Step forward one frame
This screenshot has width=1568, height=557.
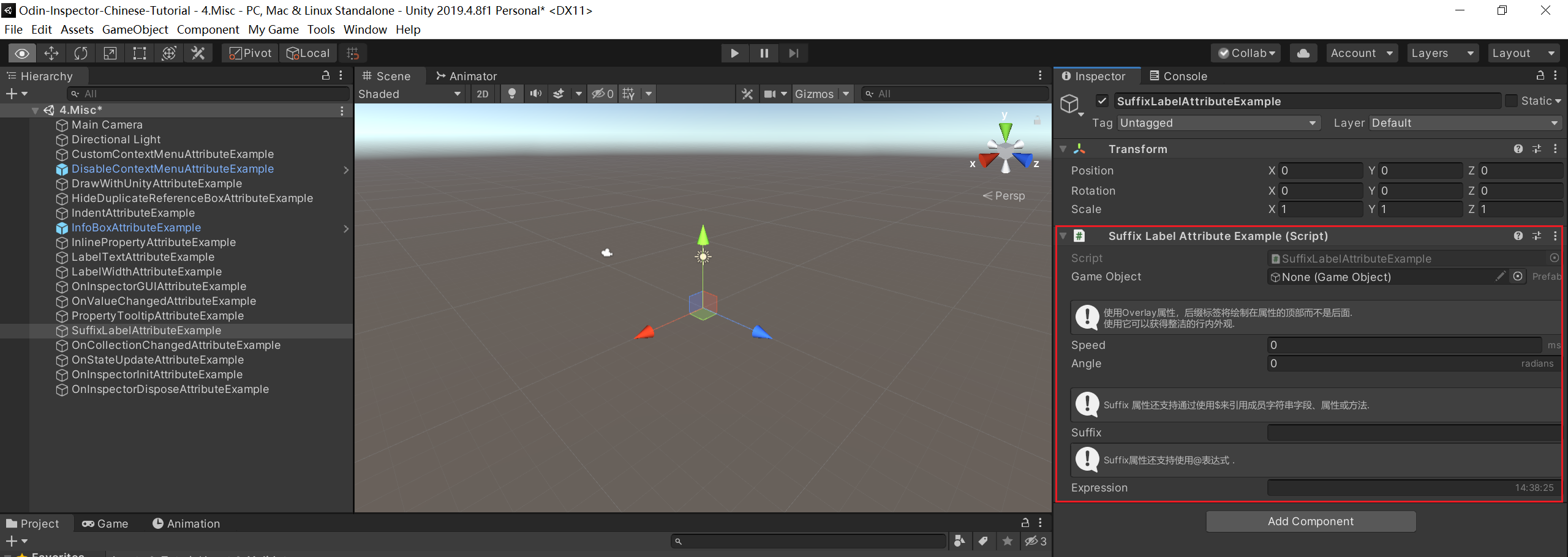pos(793,53)
